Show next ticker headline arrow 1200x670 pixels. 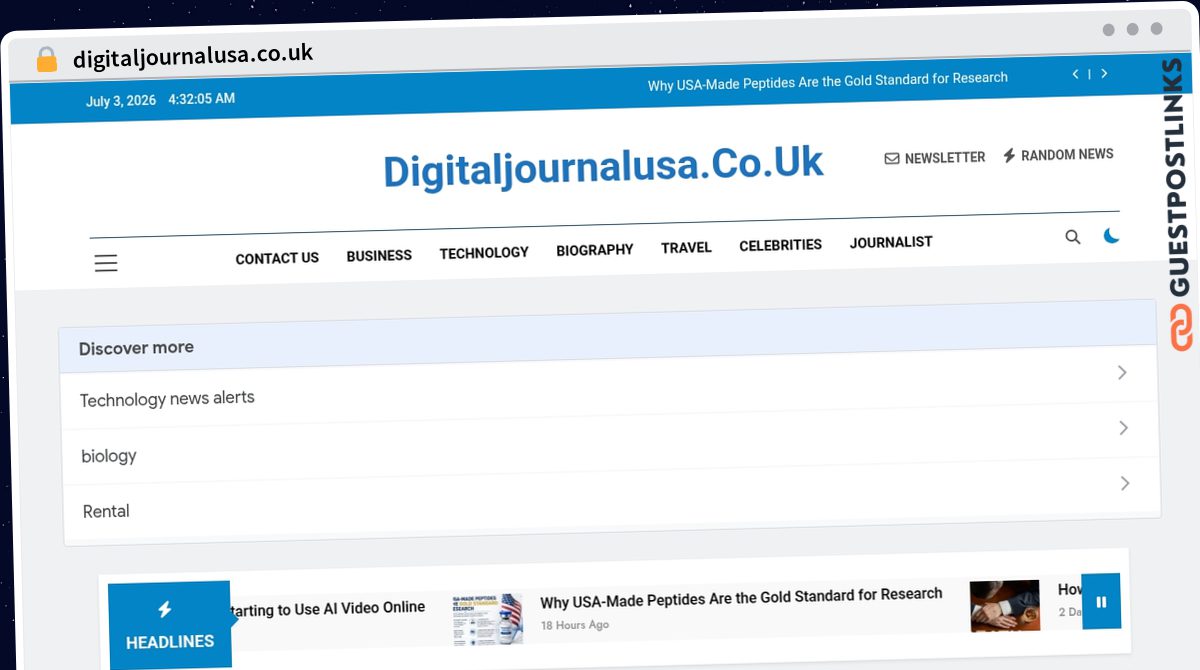tap(1104, 74)
